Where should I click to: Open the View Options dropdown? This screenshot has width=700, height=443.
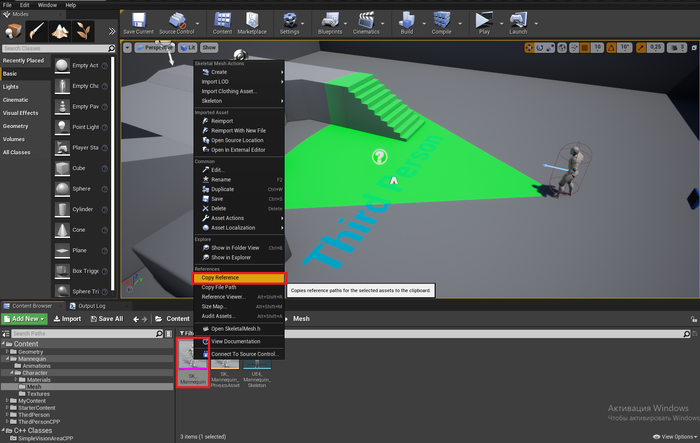(x=671, y=437)
